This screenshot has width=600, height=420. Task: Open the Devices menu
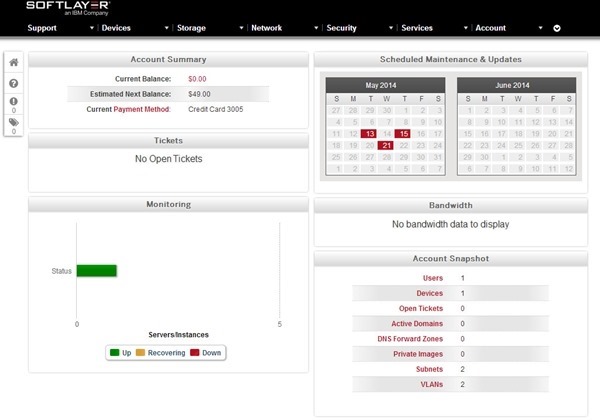pos(116,28)
